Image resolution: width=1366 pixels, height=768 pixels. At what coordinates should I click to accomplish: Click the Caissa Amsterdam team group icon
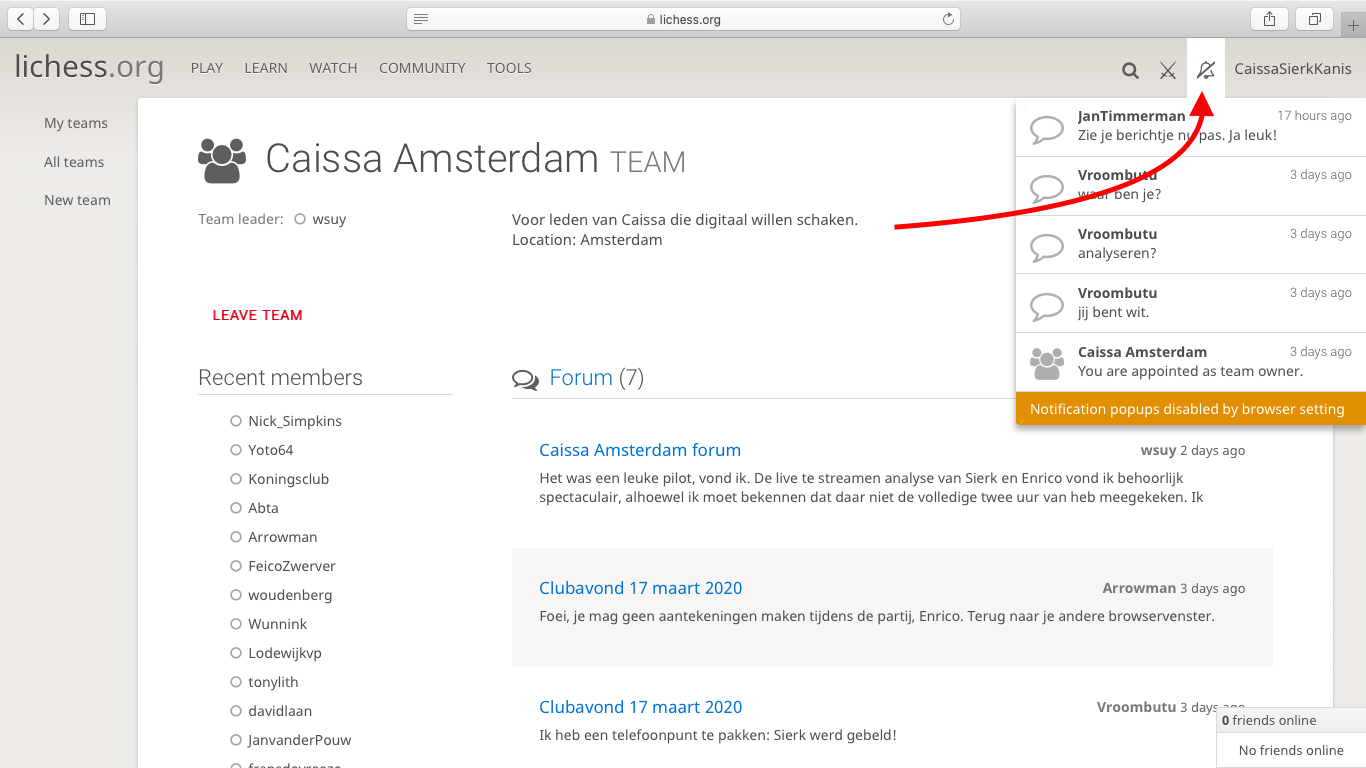[x=222, y=160]
